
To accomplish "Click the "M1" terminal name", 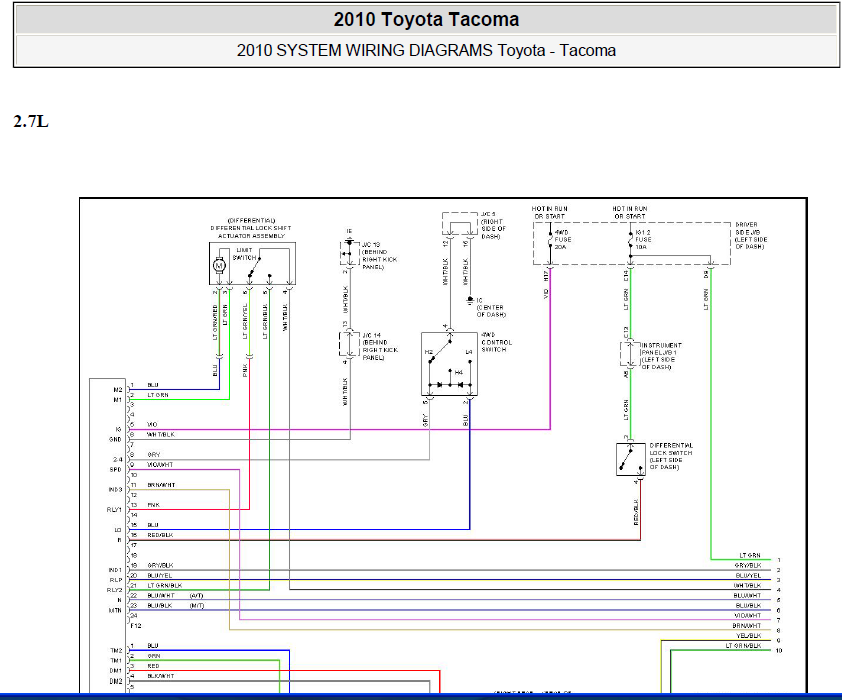I will point(118,400).
